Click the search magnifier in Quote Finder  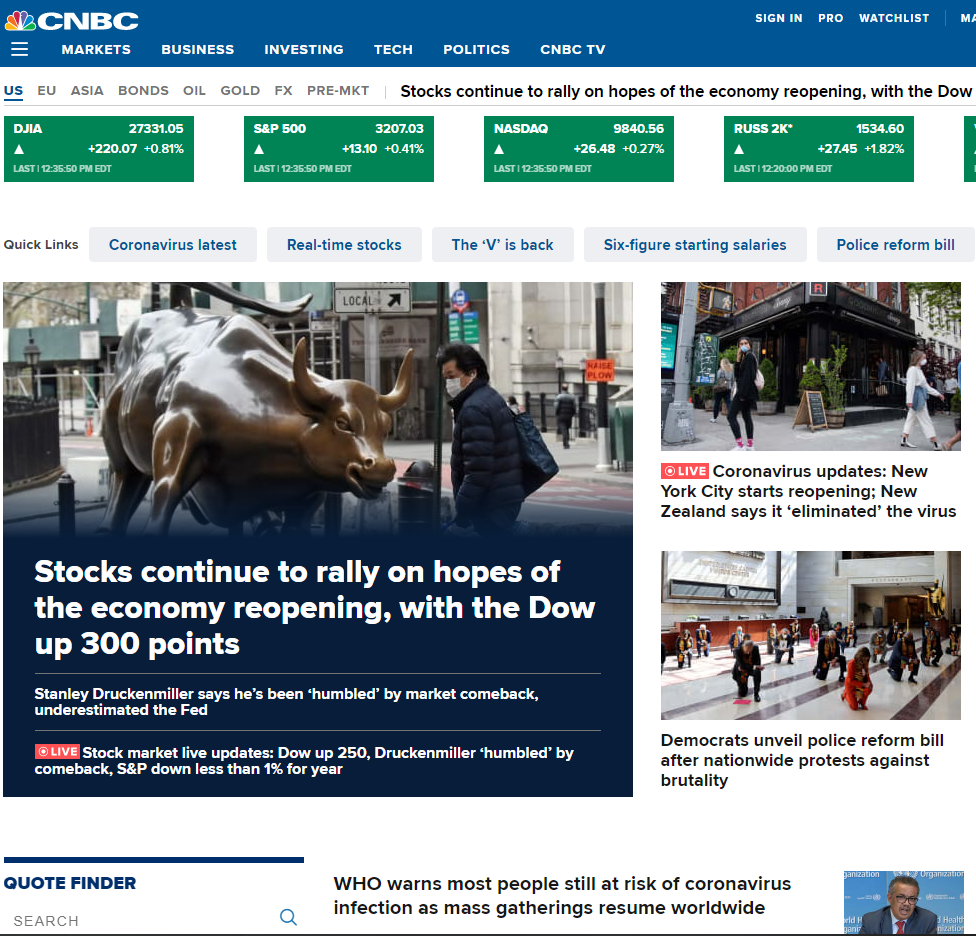288,917
